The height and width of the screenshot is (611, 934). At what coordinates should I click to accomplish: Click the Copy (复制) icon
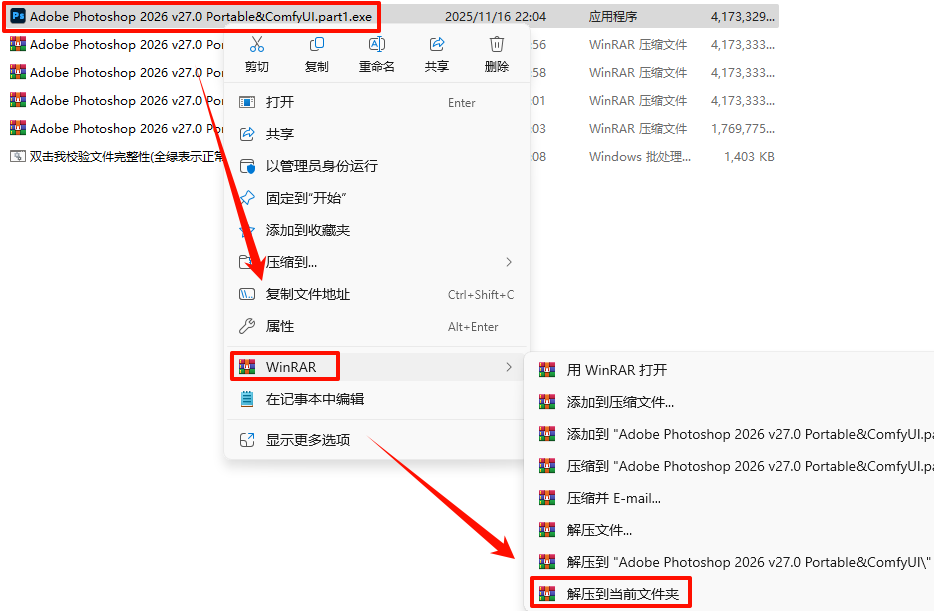pos(317,45)
